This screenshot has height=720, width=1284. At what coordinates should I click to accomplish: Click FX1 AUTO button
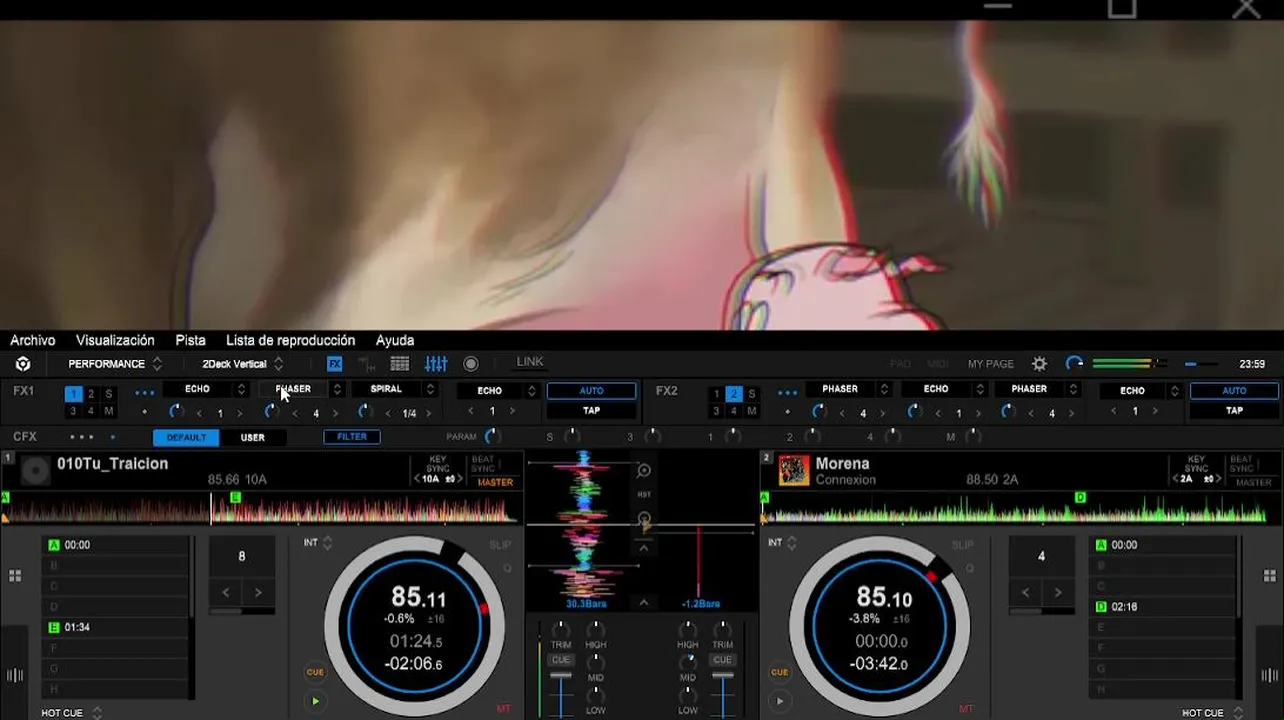tap(592, 391)
